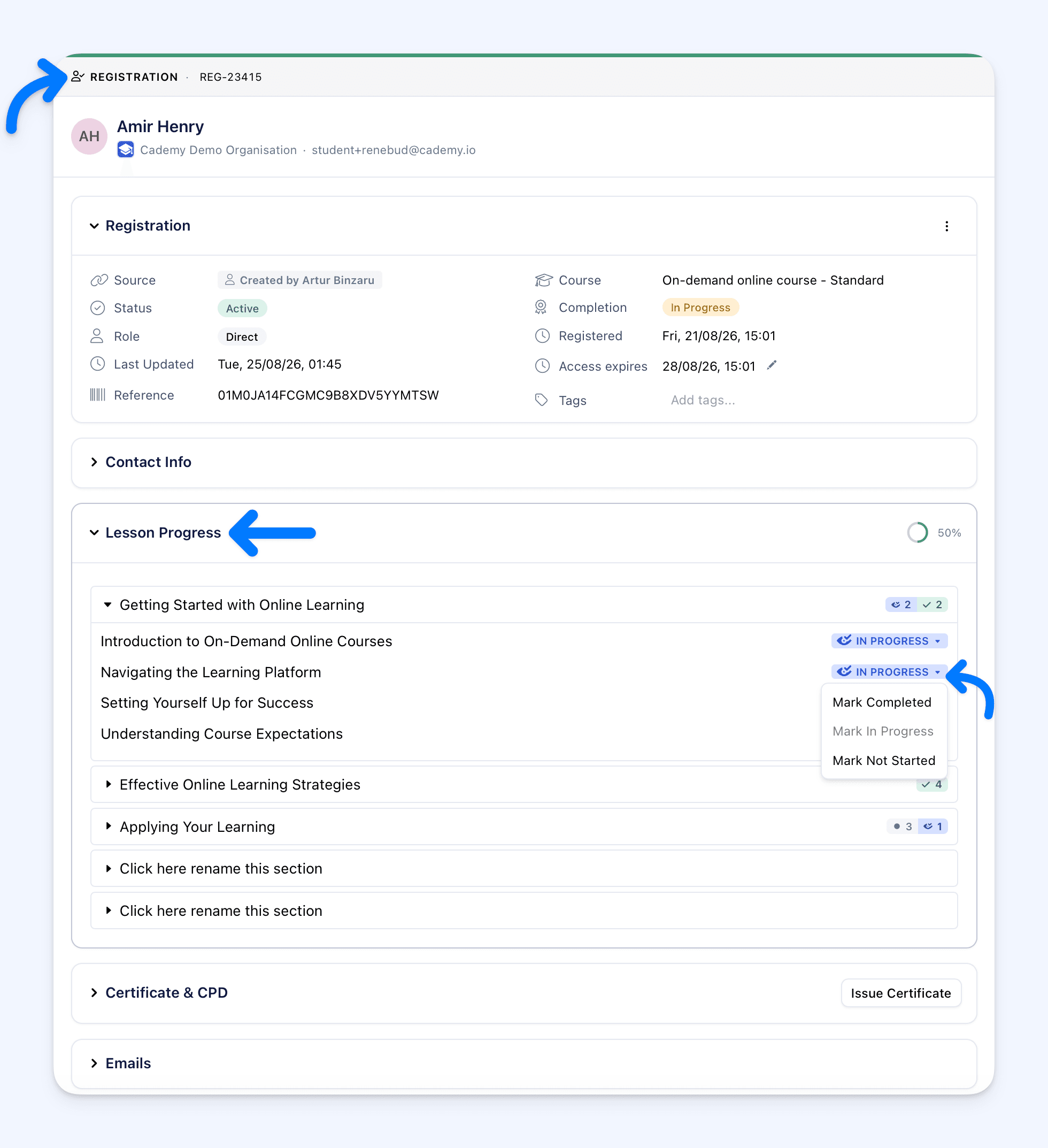Click registered date Fri, 21/08/26, 15:01
1048x1148 pixels.
pos(719,336)
